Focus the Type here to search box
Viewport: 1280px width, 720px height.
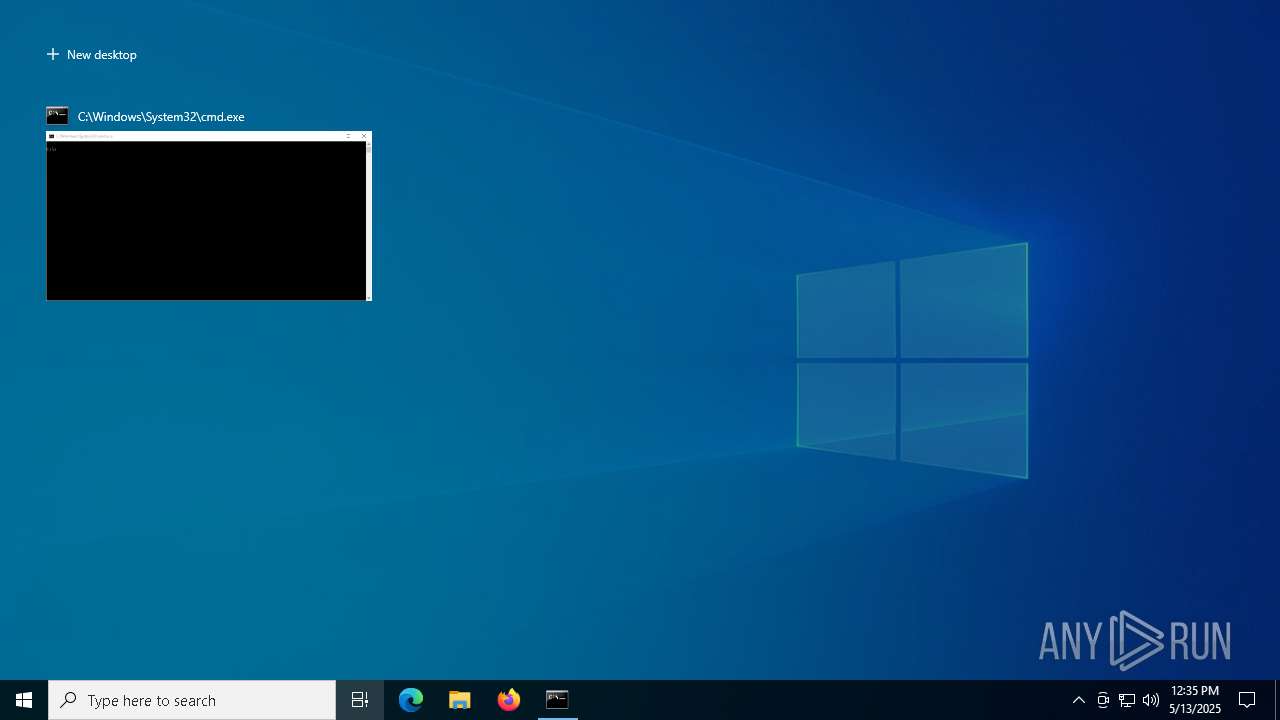tap(192, 700)
